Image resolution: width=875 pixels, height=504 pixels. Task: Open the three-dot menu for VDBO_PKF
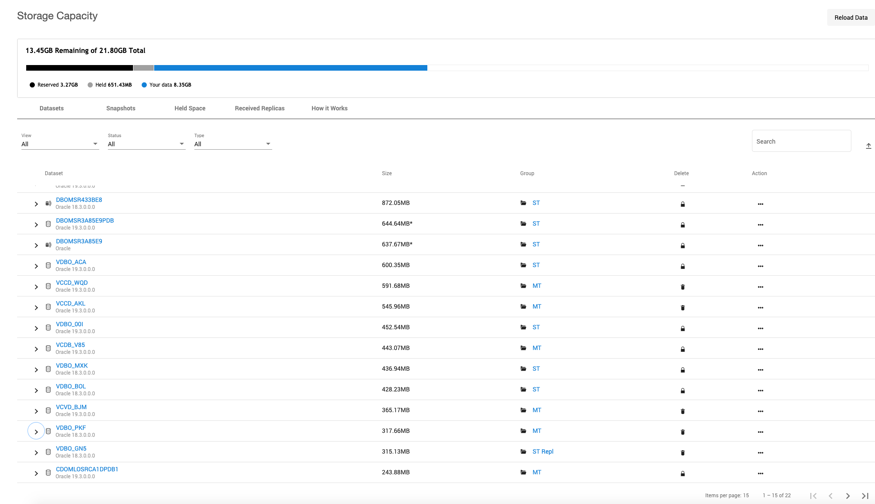760,432
